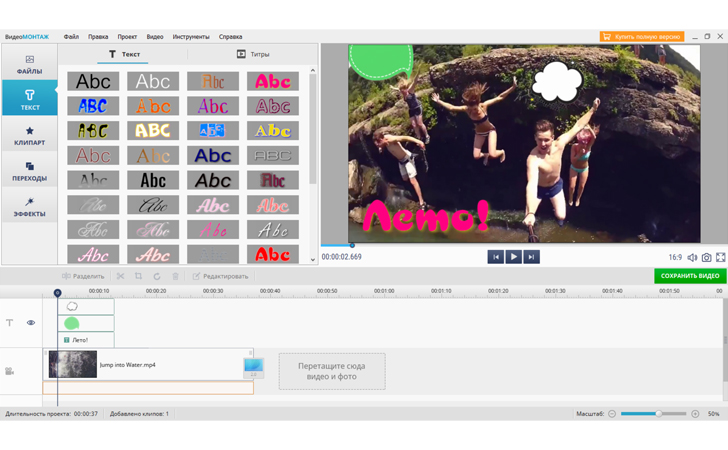Image resolution: width=728 pixels, height=450 pixels.
Task: Open the Переходы transitions panel
Action: pos(29,172)
